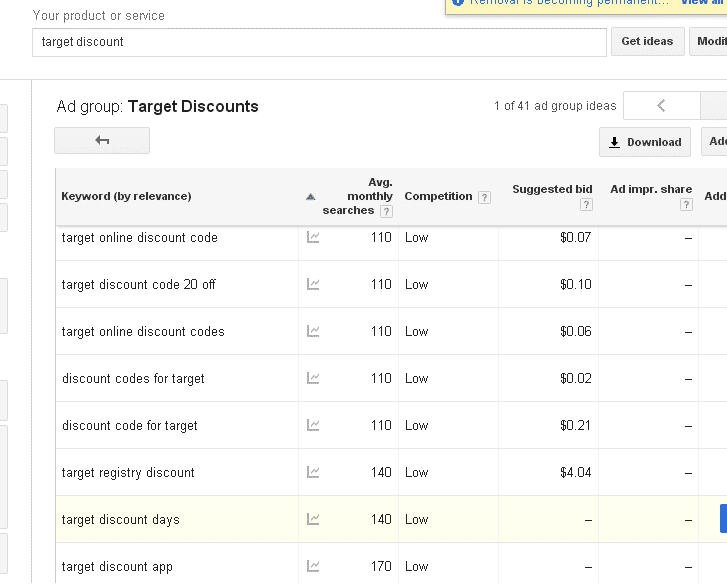This screenshot has width=727, height=585.
Task: Click the $0.06 suggested bid value
Action: 575,331
